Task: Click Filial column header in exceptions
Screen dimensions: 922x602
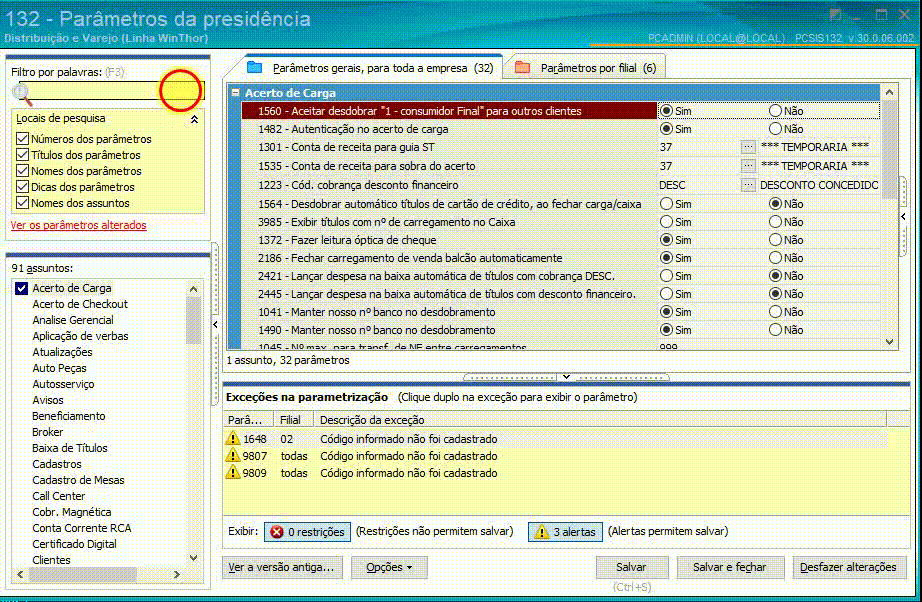Action: click(294, 420)
